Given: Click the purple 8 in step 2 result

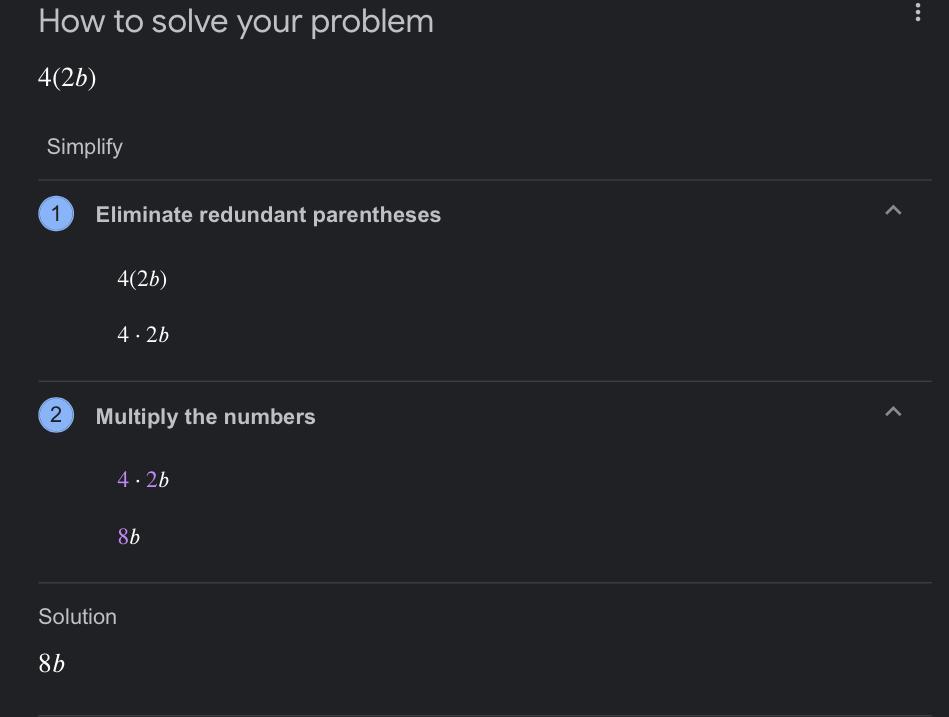Looking at the screenshot, I should [123, 537].
